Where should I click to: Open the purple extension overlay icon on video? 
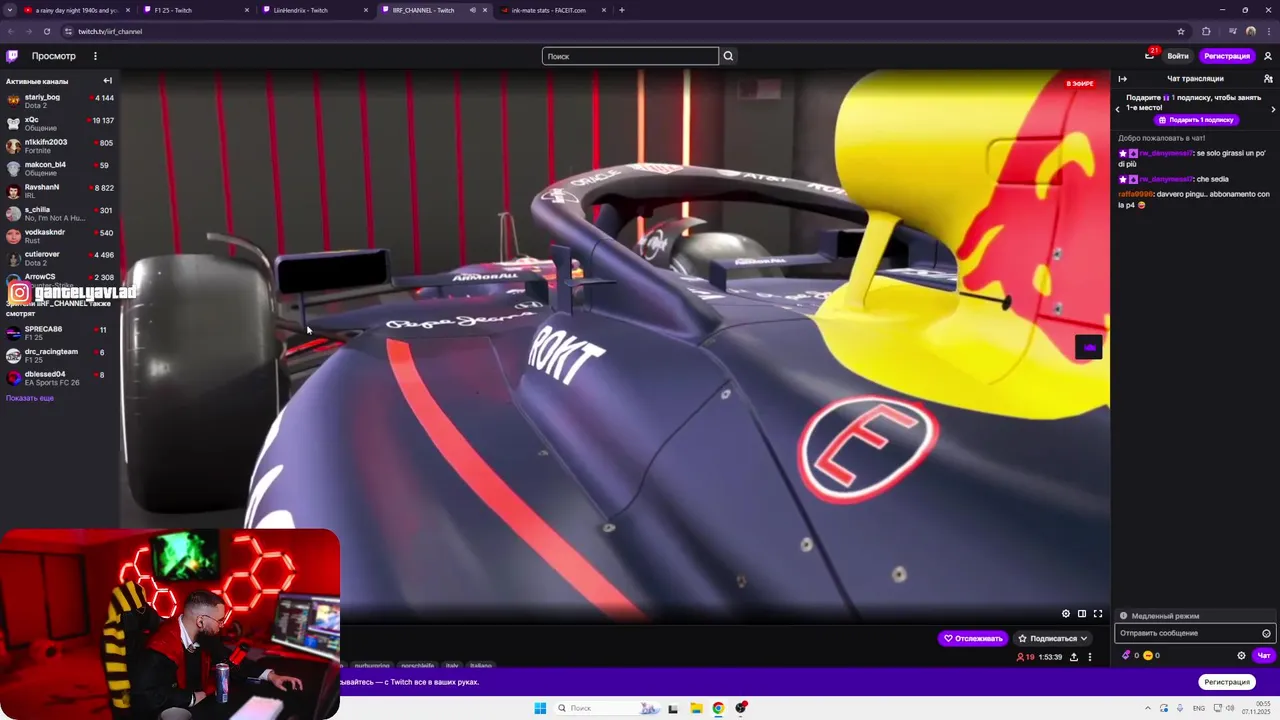(1089, 347)
